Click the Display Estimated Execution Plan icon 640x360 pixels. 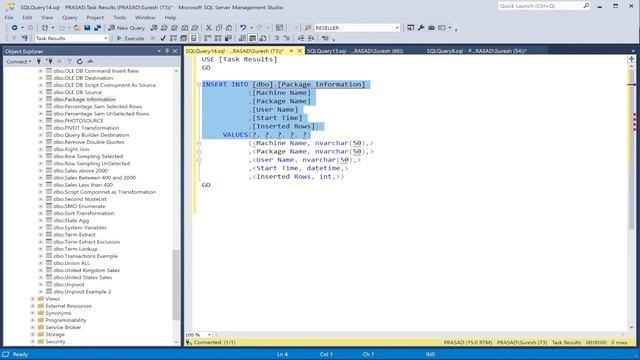click(x=173, y=38)
